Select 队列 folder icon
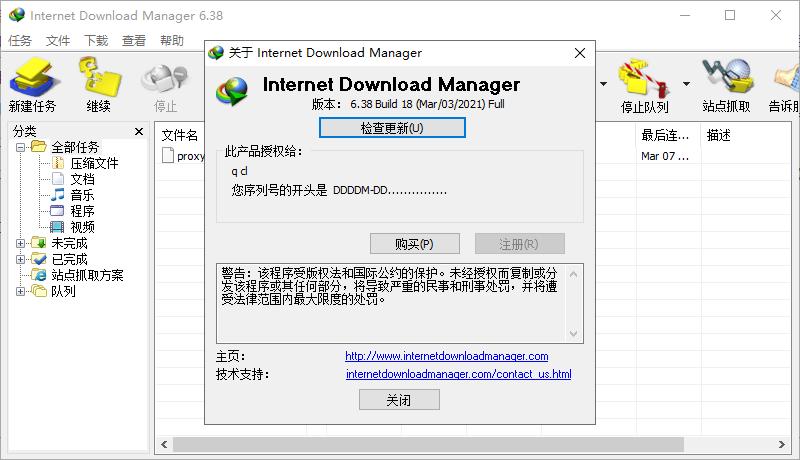The width and height of the screenshot is (800, 460). coord(39,291)
